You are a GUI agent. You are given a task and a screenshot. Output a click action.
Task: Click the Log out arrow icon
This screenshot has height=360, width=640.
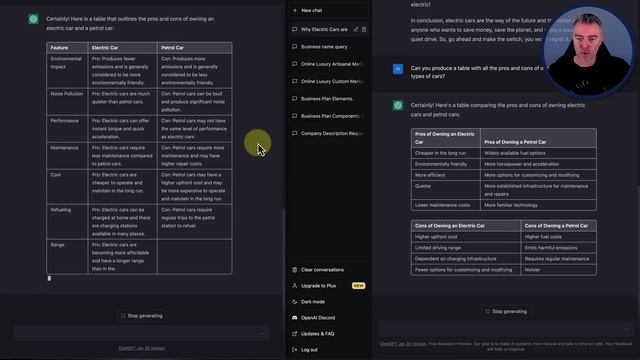point(295,349)
